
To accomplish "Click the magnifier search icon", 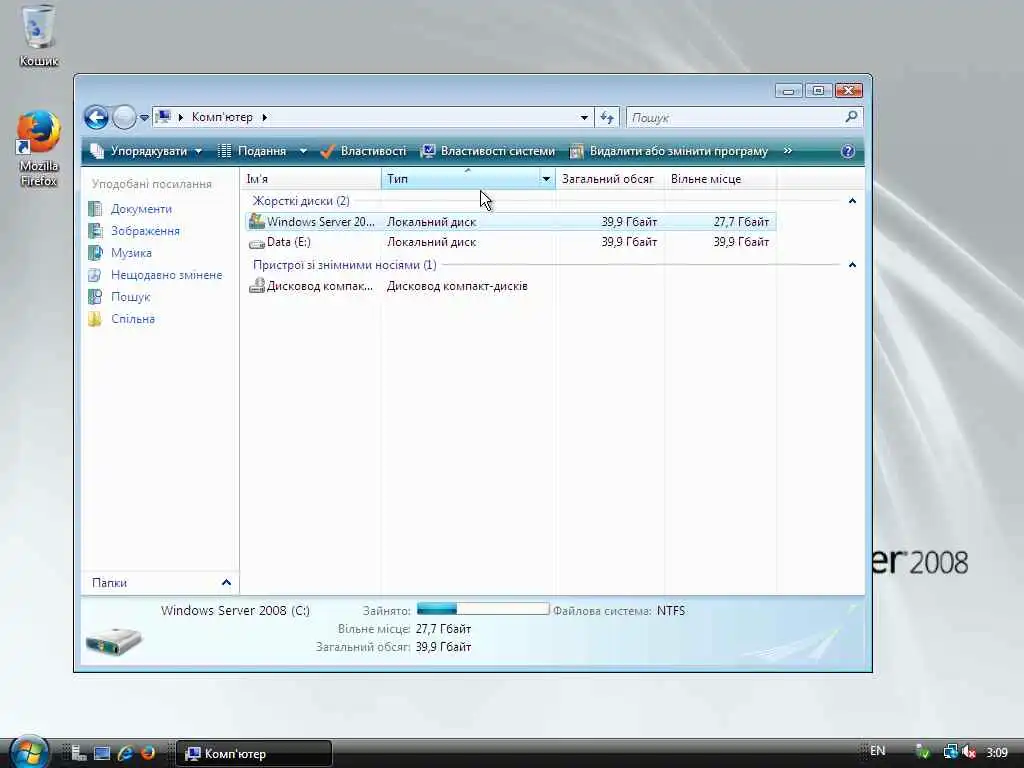I will (851, 117).
